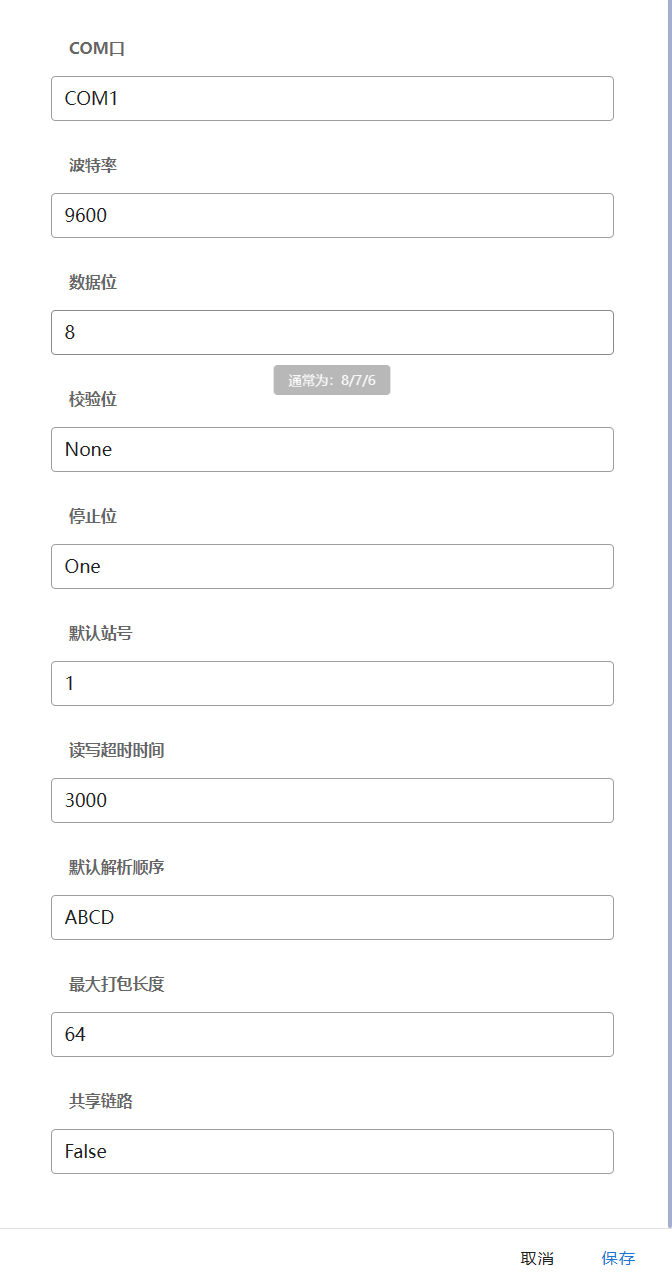Click the 通常为: 8/7/6 tooltip
The width and height of the screenshot is (672, 1281).
point(332,380)
